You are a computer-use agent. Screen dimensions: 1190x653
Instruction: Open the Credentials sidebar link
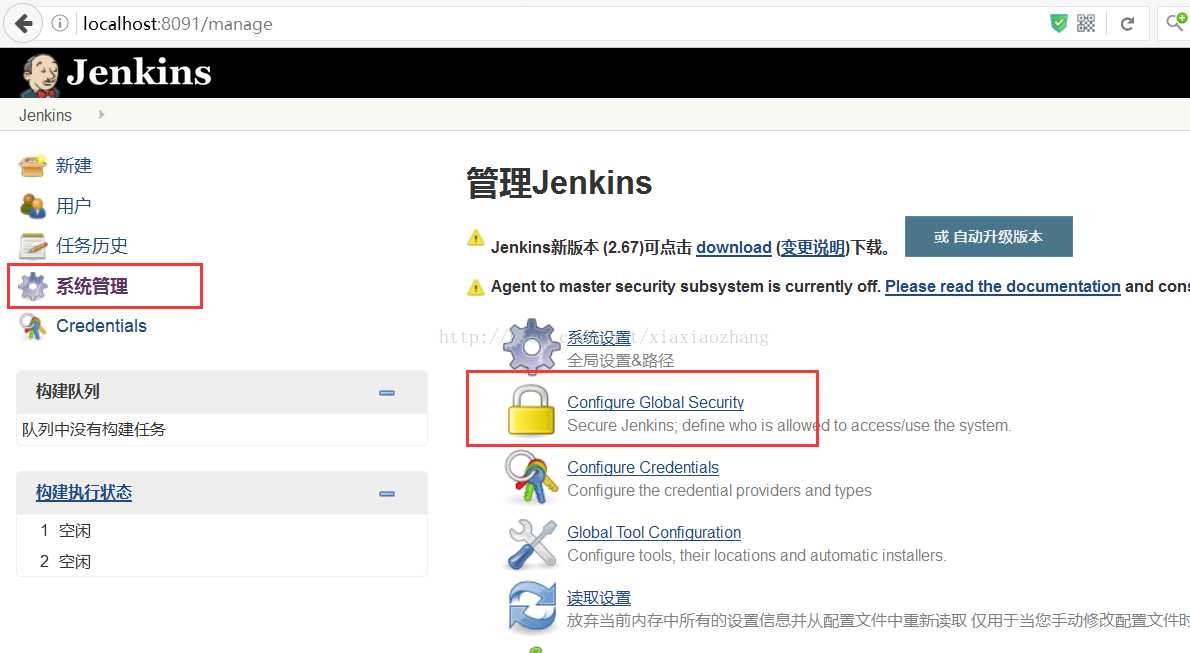click(x=101, y=326)
